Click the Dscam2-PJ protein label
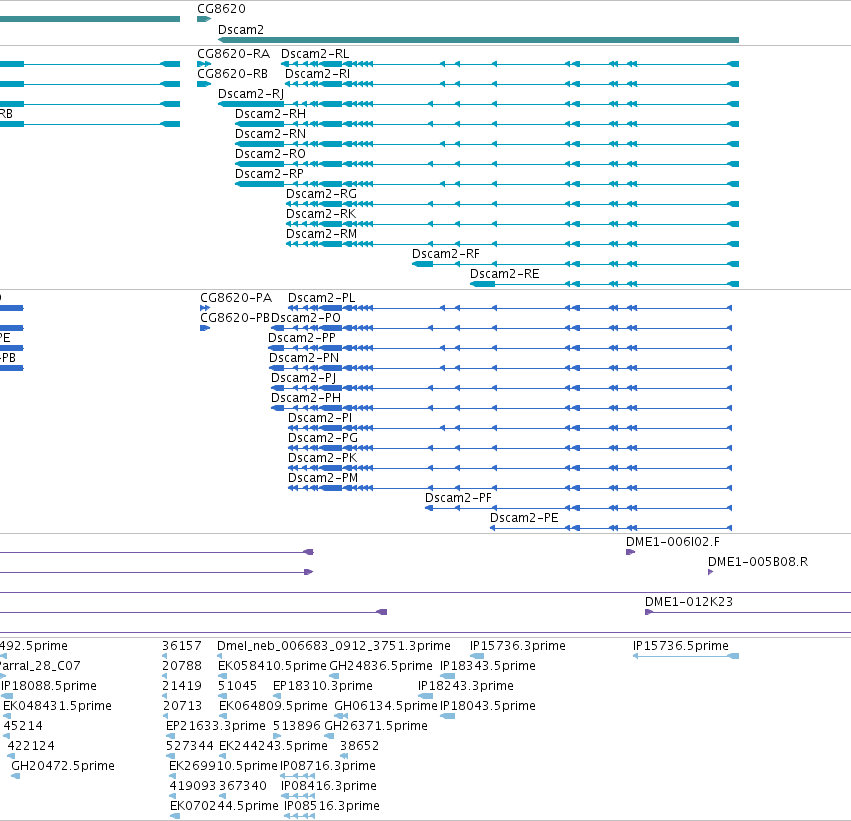 [x=303, y=378]
